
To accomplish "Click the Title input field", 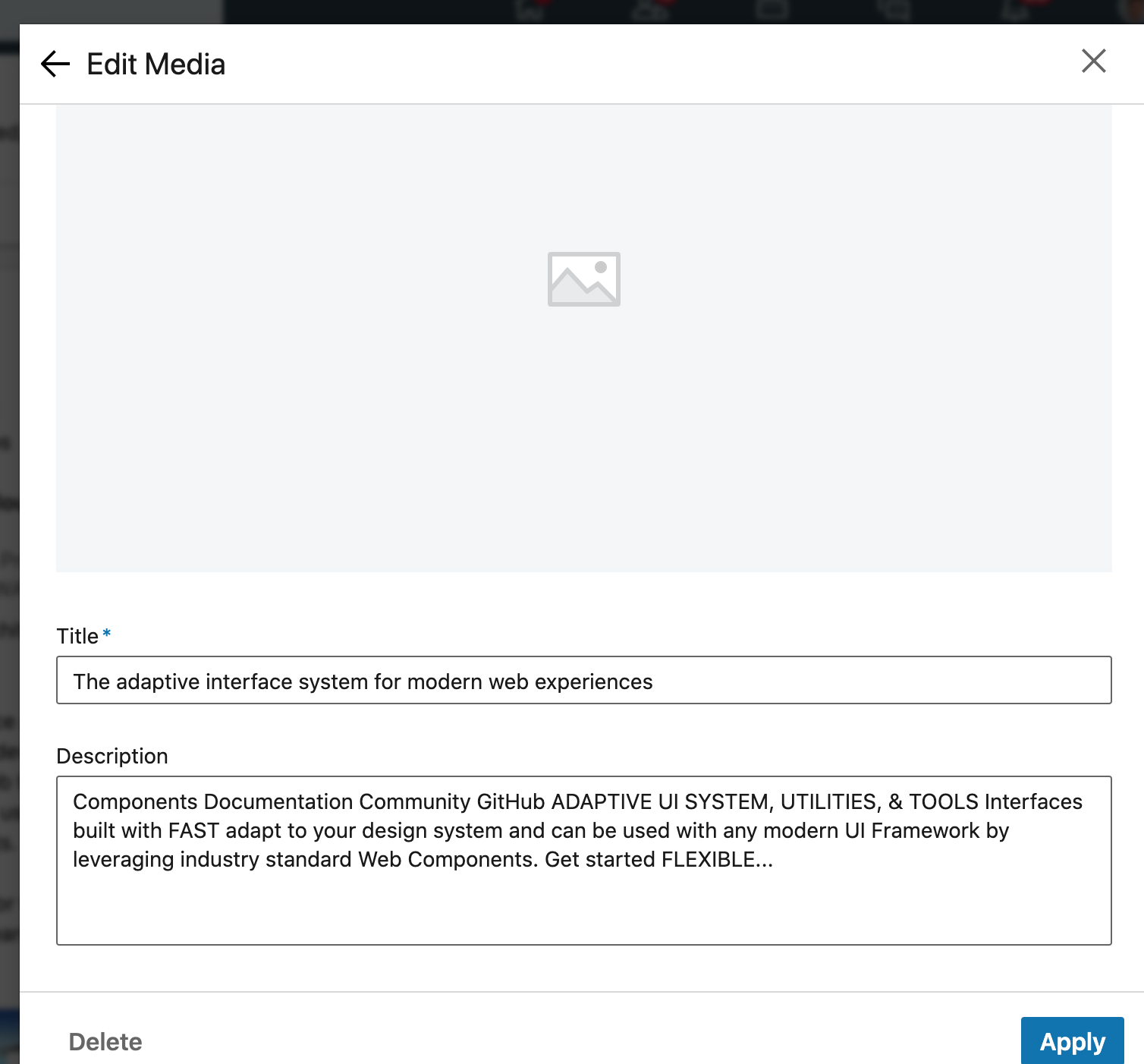I will (x=584, y=681).
